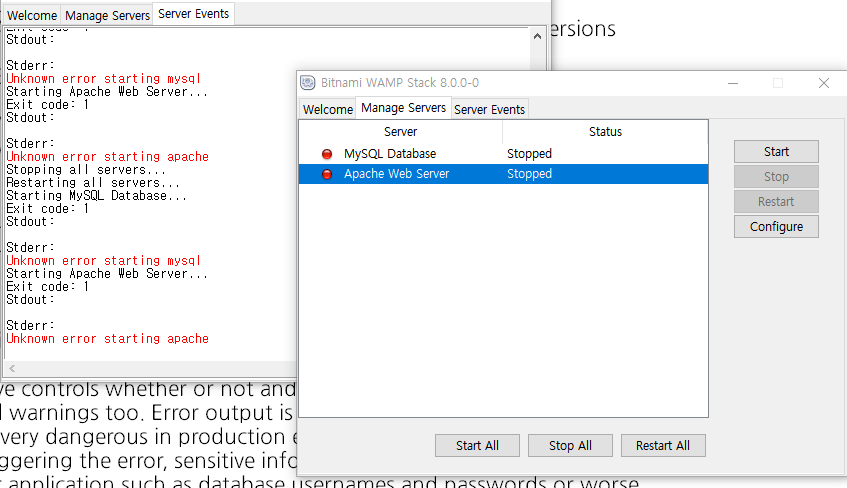The height and width of the screenshot is (488, 847).
Task: Open Manage Servers tab in the background log window
Action: (x=106, y=15)
